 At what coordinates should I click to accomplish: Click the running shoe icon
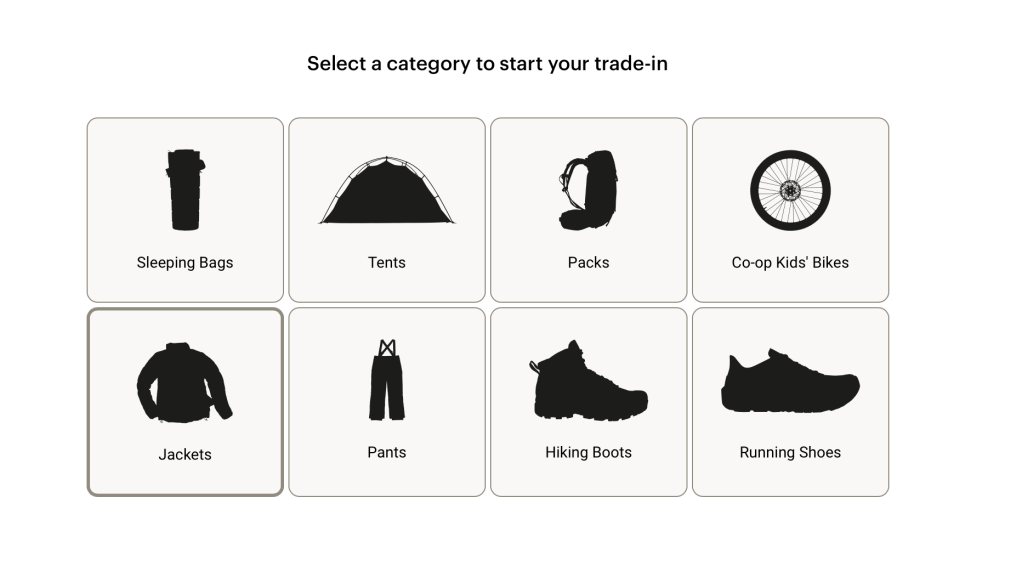790,381
